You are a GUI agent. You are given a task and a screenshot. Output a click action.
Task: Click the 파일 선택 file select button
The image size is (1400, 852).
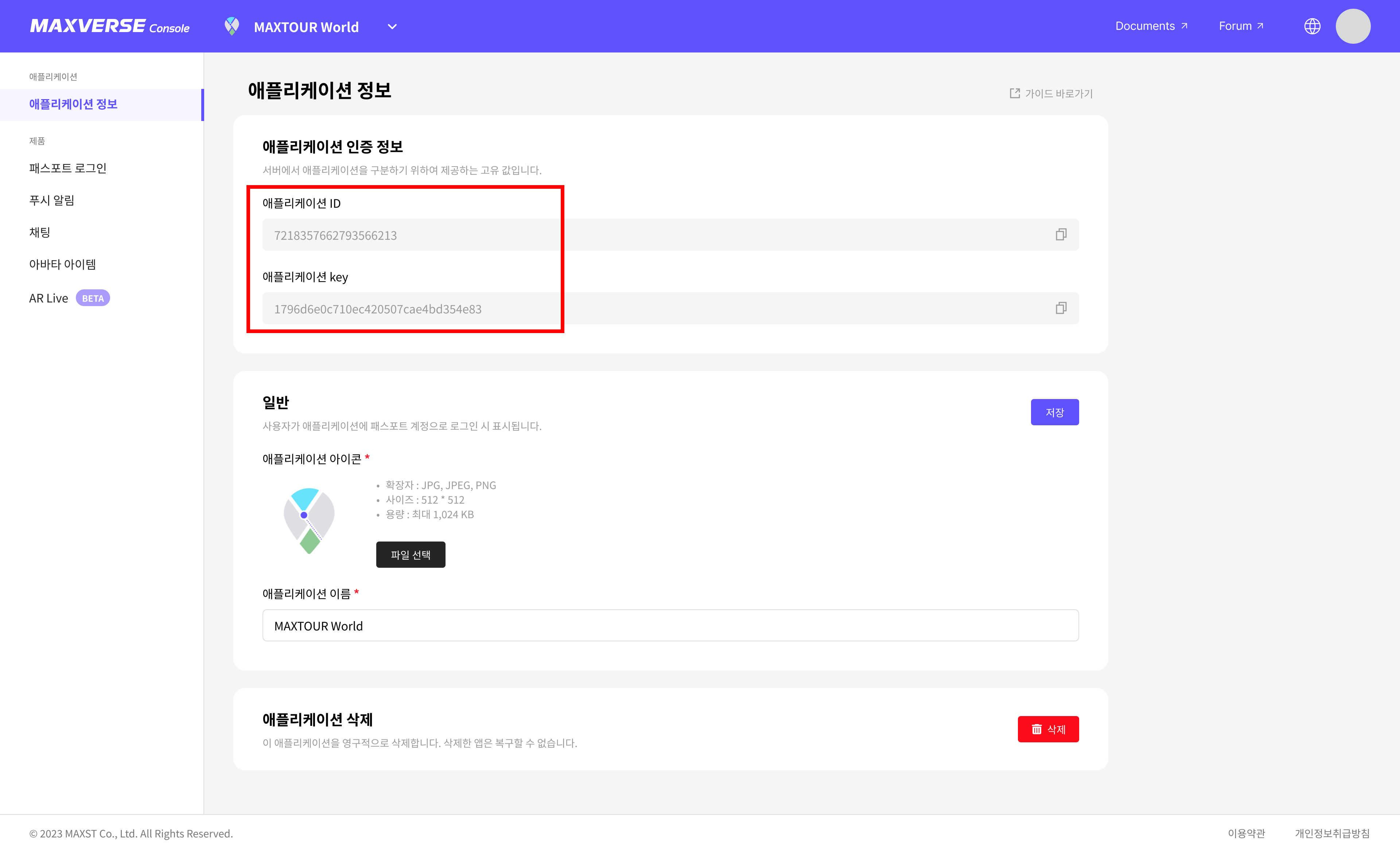[x=410, y=554]
